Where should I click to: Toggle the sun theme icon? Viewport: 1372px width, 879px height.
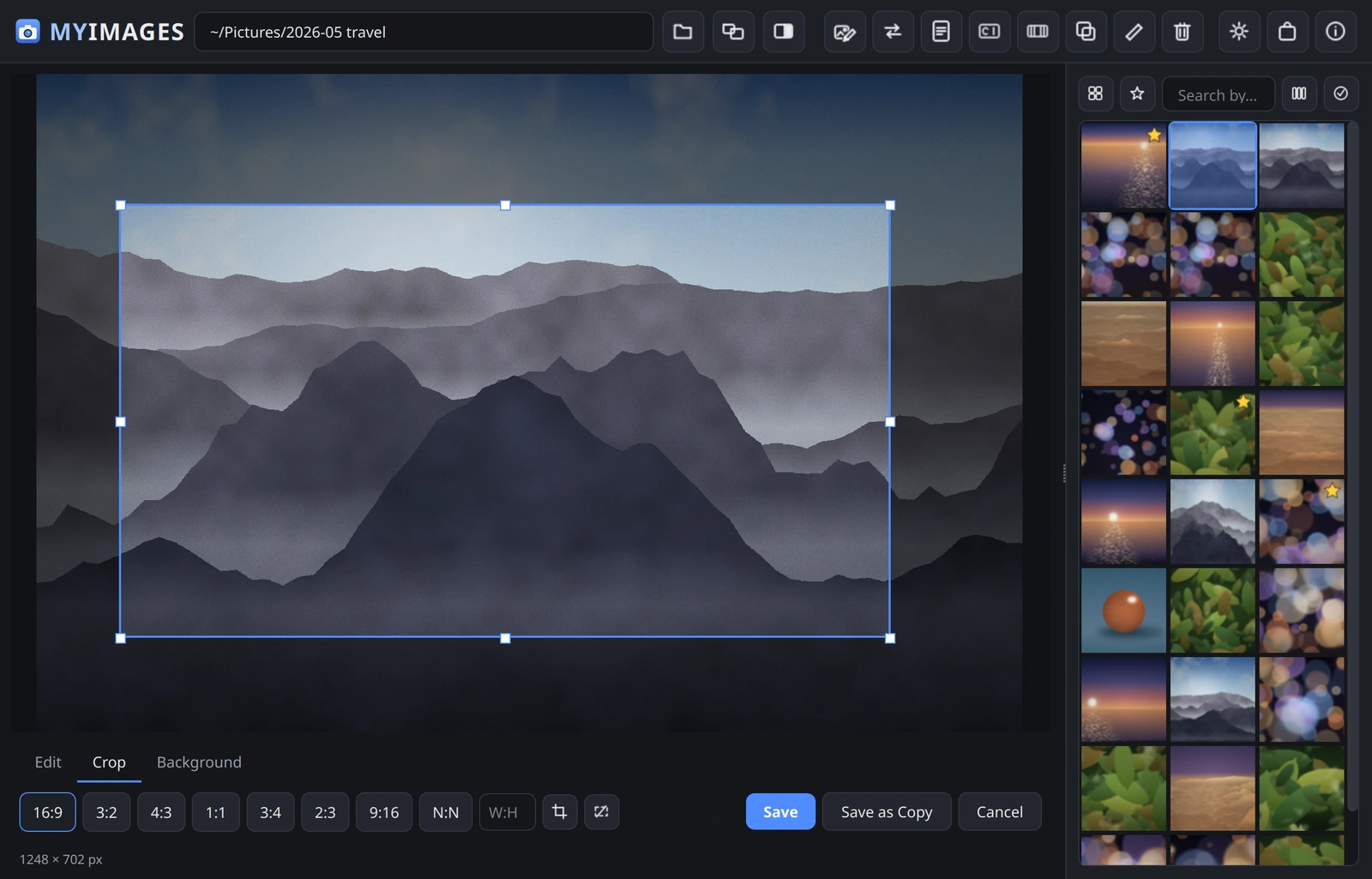coord(1239,32)
